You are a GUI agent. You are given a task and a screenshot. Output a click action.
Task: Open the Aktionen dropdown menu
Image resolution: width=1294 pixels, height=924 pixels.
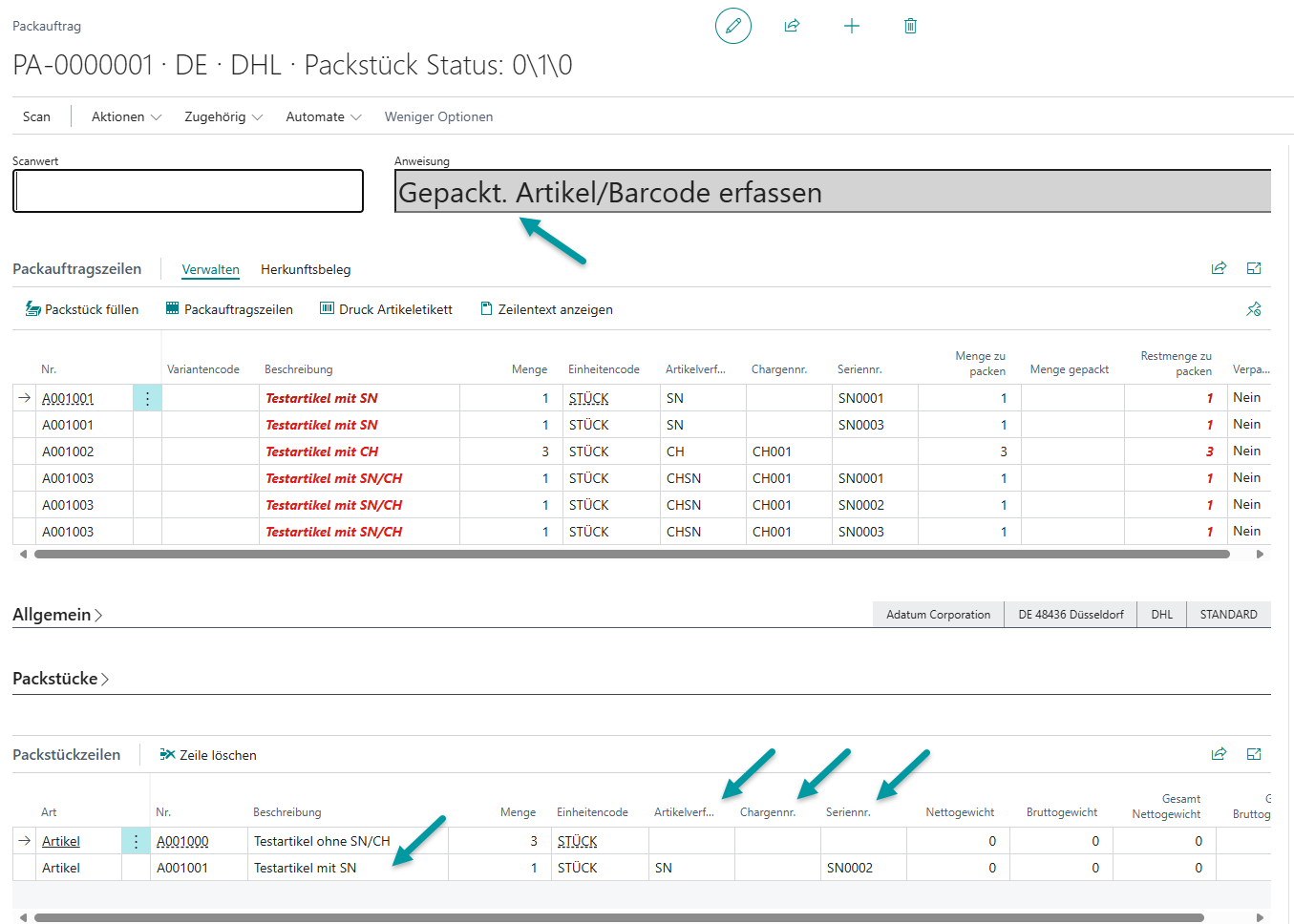click(126, 116)
